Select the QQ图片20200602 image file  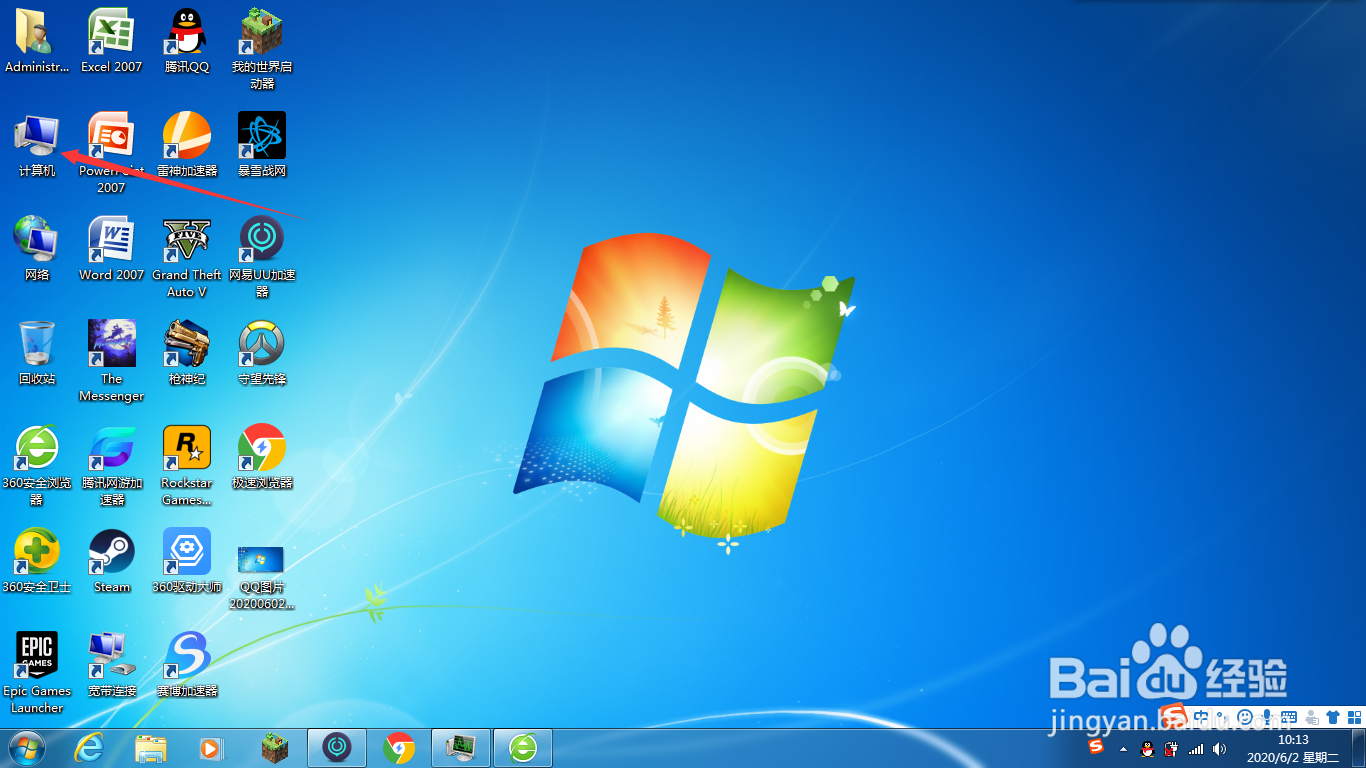tap(262, 577)
